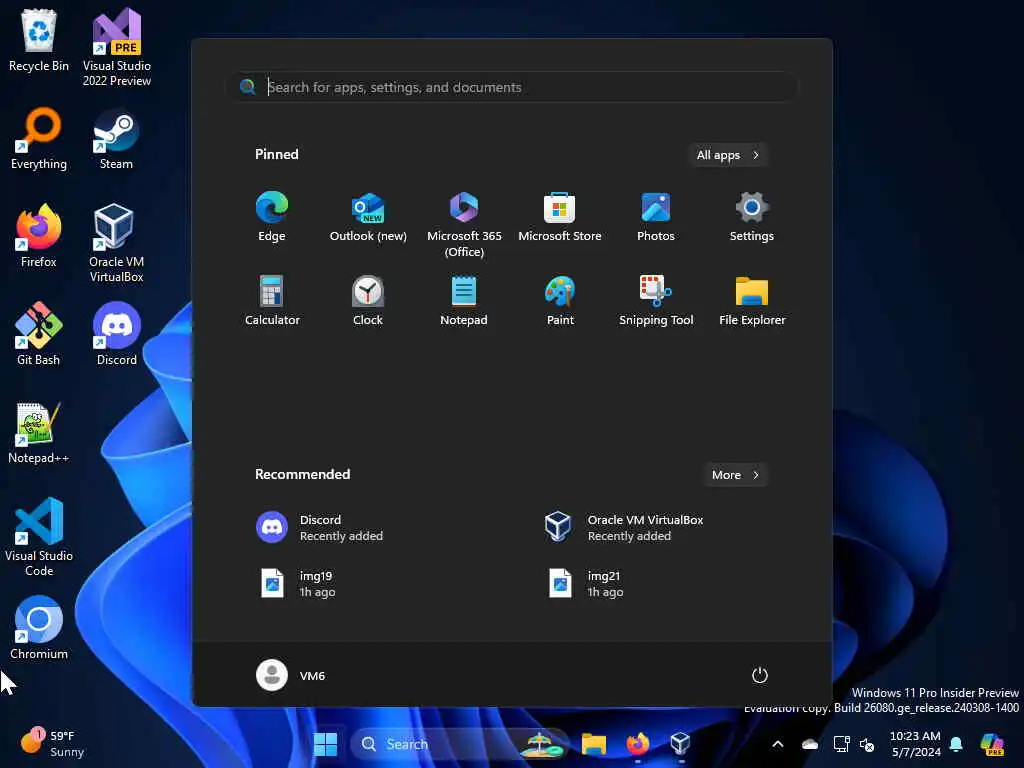Click muted volume tray icon
The height and width of the screenshot is (768, 1024).
pyautogui.click(x=867, y=744)
